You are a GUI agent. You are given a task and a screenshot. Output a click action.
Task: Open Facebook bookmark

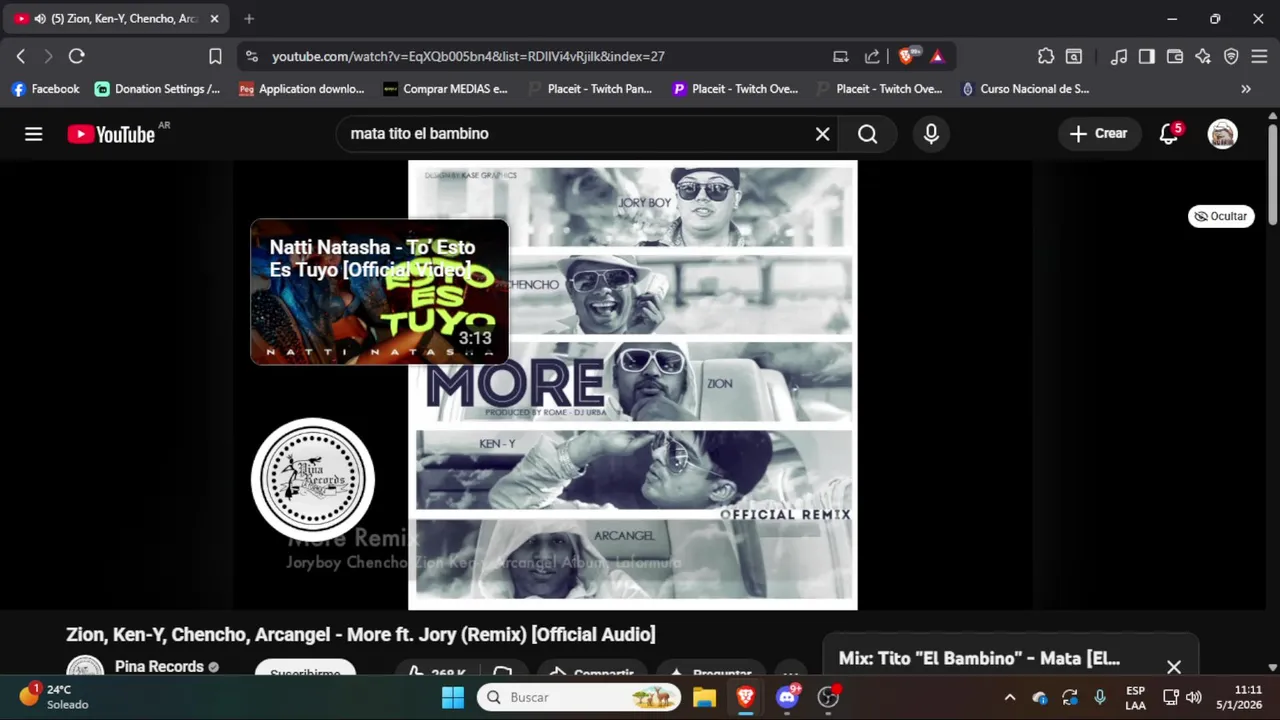tap(45, 89)
